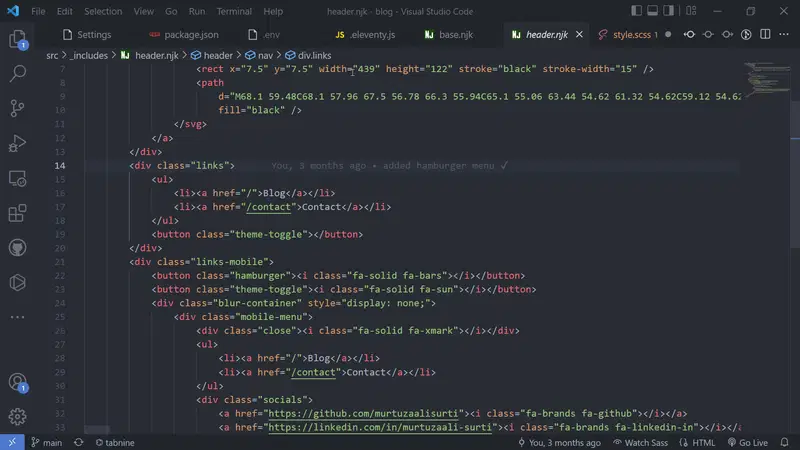Expand the div.links breadcrumb

coord(309,55)
